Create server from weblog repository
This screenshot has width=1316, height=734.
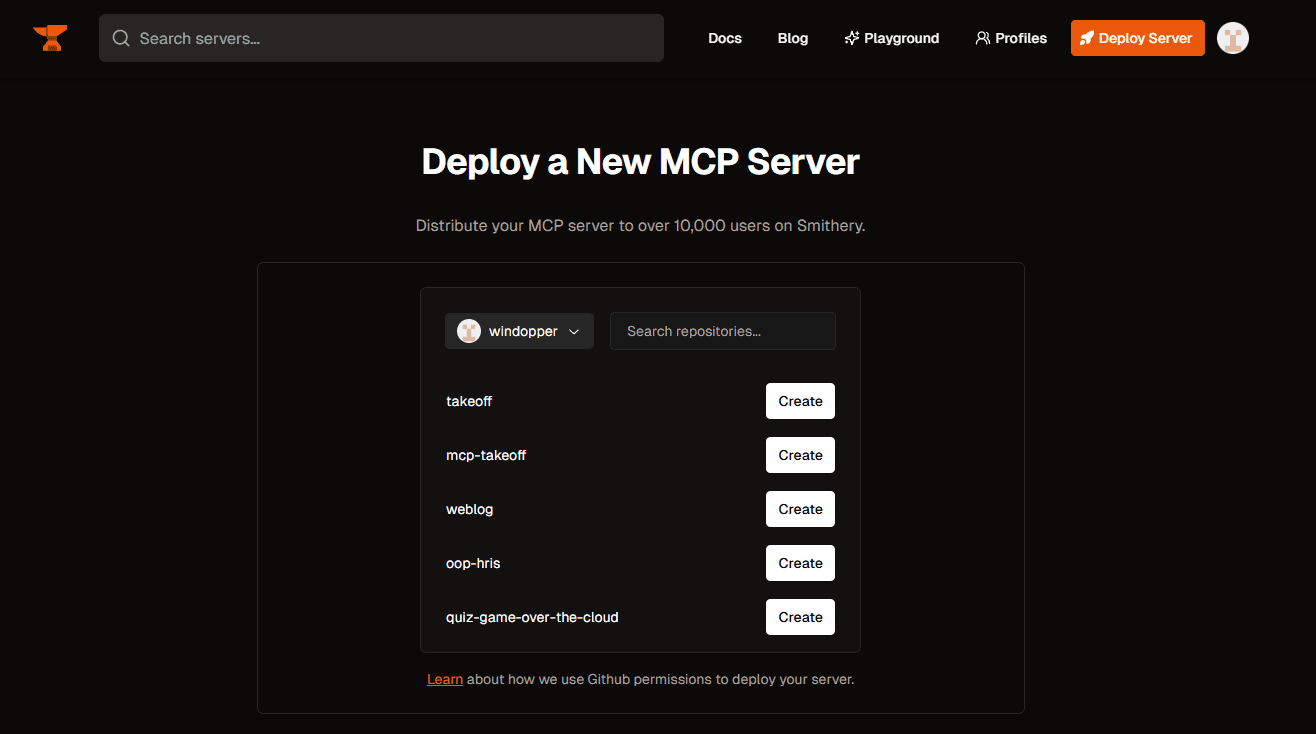point(800,509)
